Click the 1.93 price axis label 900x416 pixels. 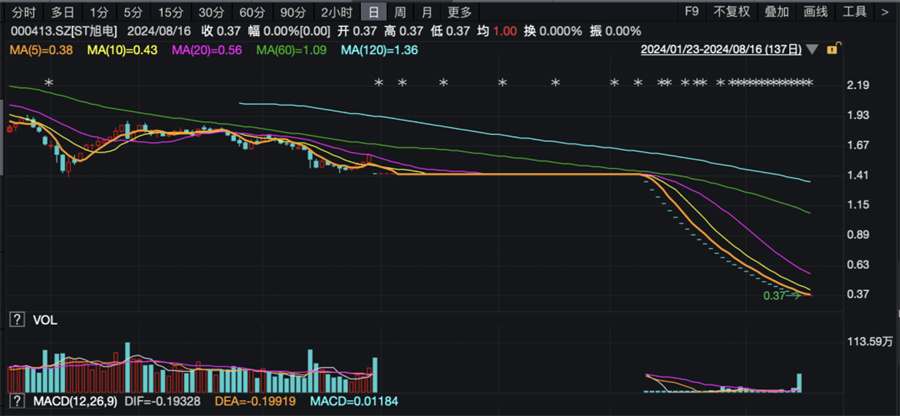pyautogui.click(x=858, y=115)
